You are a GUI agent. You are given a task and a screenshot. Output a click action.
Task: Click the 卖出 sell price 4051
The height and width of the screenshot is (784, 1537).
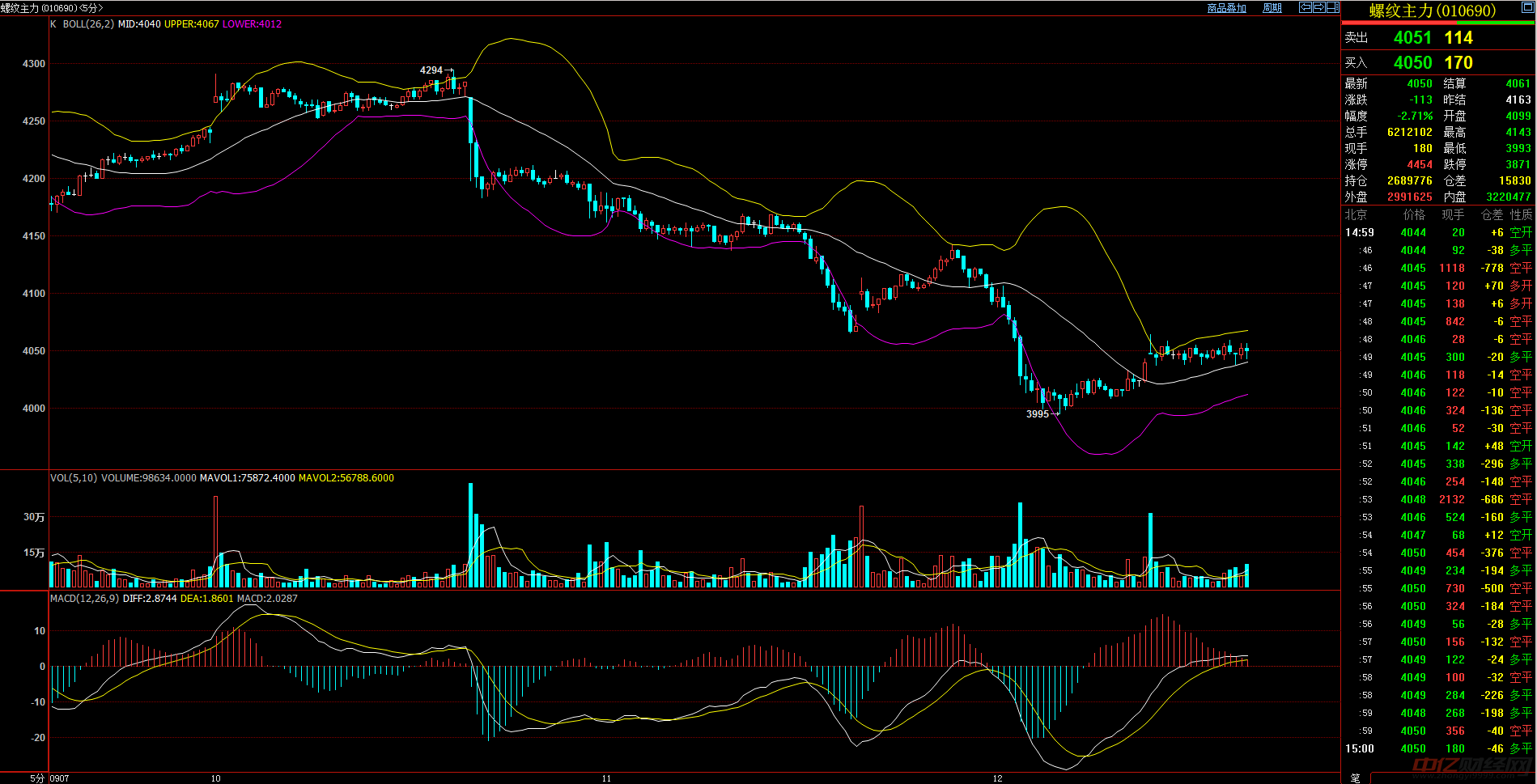(x=1412, y=37)
